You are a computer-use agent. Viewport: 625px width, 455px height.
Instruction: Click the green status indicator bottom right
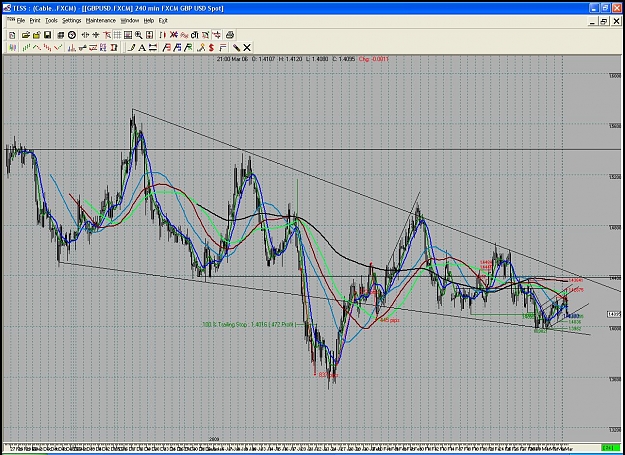click(609, 447)
